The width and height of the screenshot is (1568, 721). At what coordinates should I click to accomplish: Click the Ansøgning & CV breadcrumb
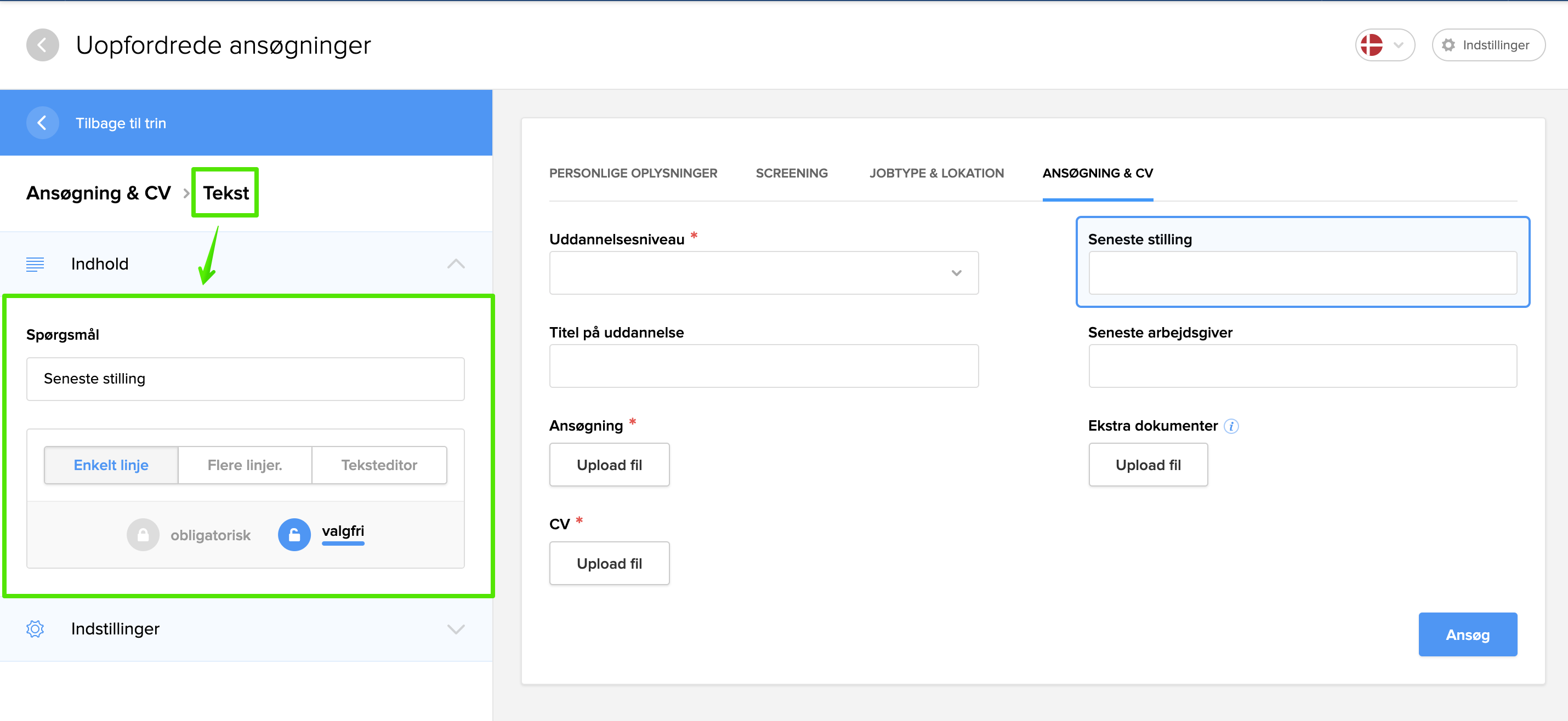tap(98, 193)
